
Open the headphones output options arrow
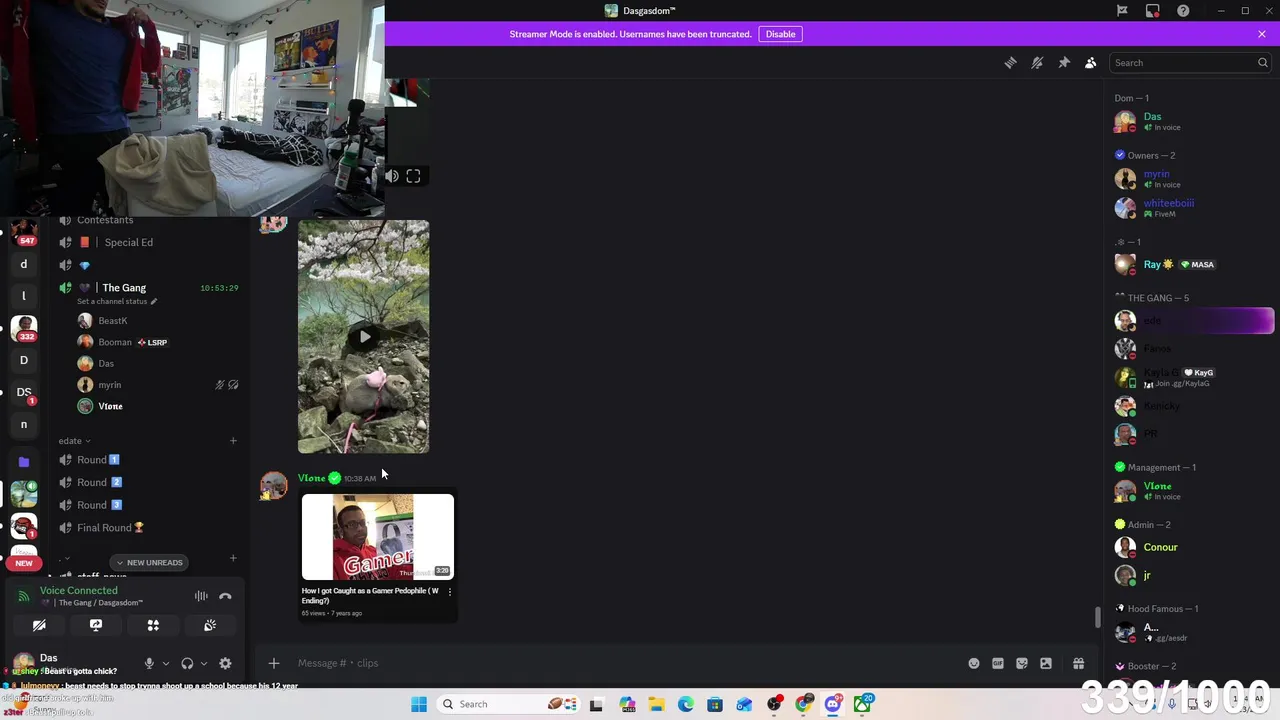[x=204, y=663]
